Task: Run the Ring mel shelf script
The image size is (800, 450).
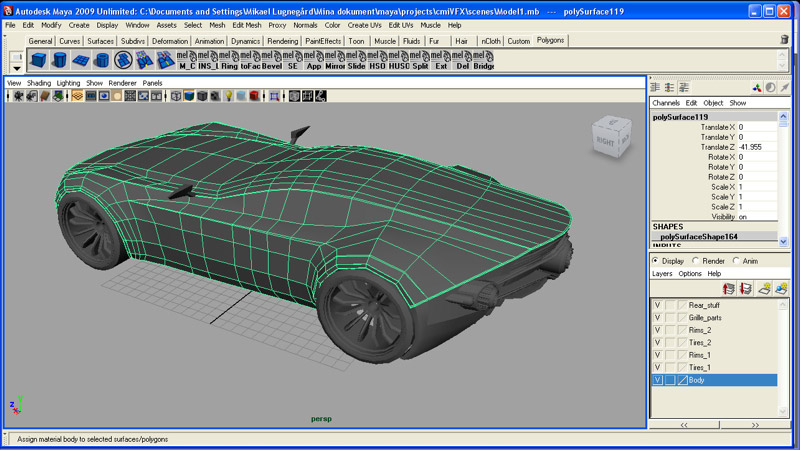Action: click(x=229, y=60)
